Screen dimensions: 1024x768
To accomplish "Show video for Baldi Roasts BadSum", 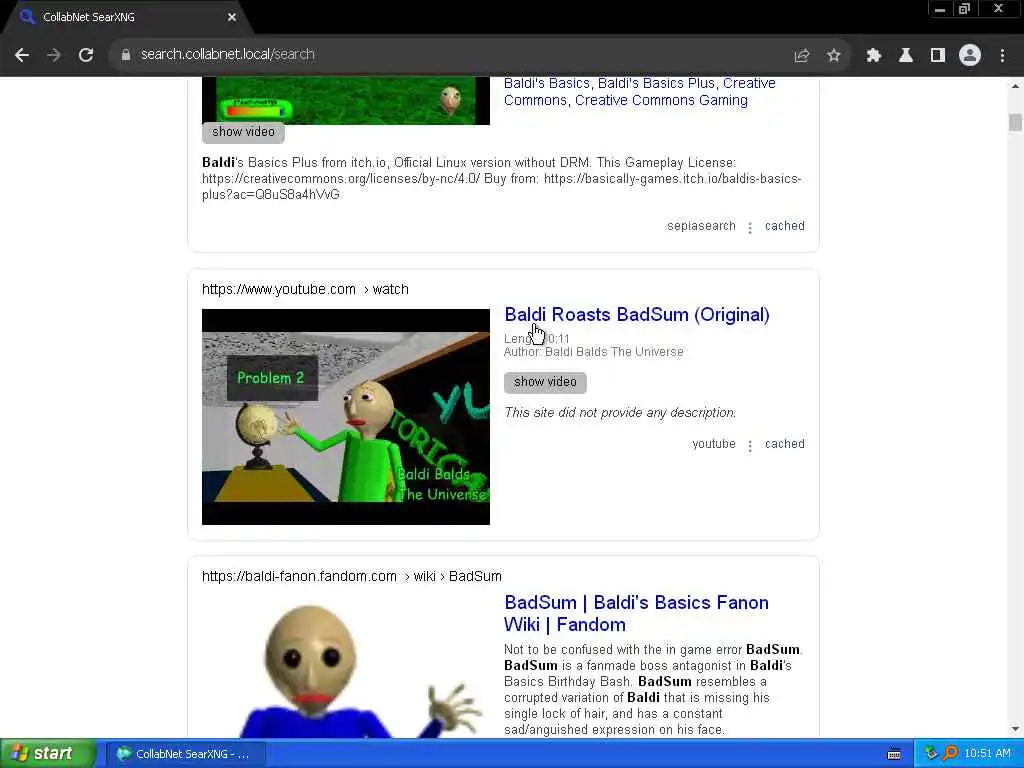I will [545, 382].
